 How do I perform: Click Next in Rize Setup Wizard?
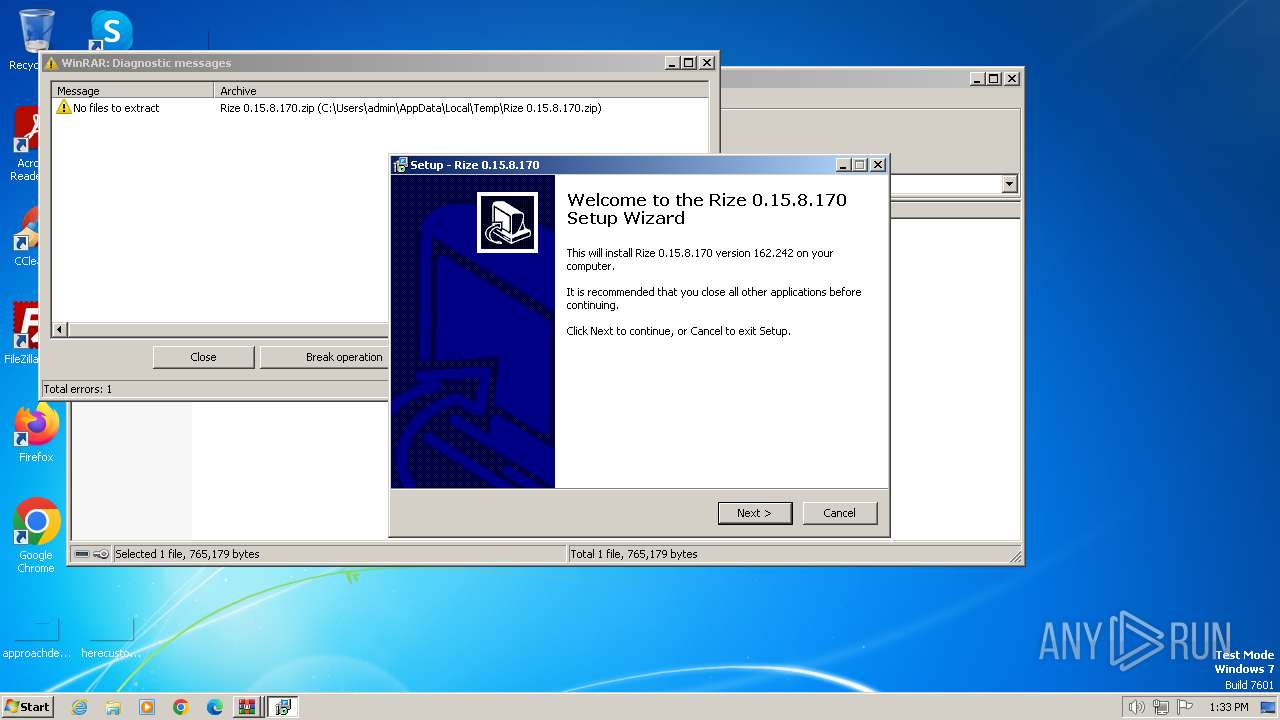tap(755, 513)
